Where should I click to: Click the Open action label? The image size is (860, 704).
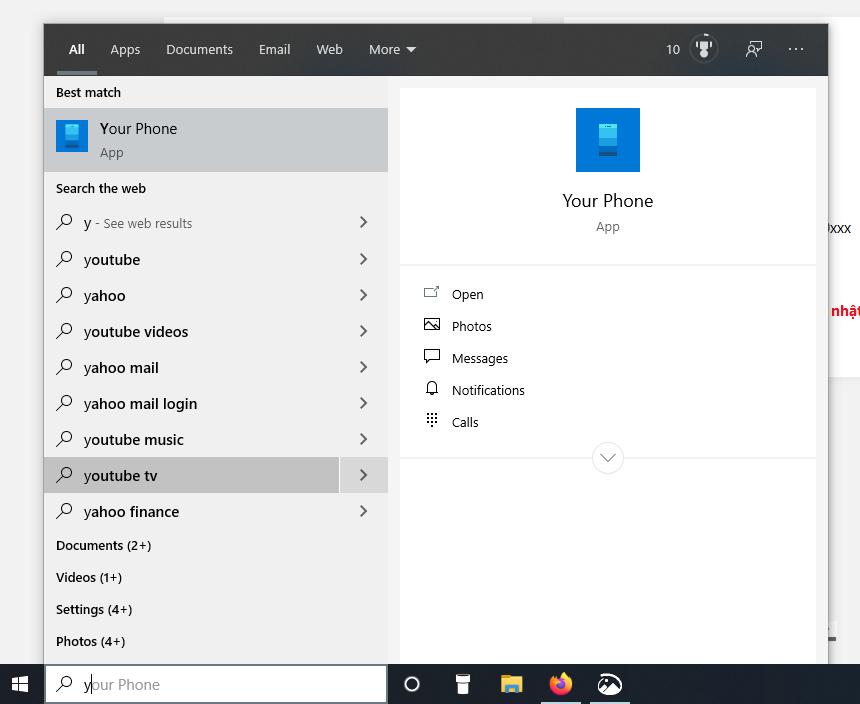point(467,294)
